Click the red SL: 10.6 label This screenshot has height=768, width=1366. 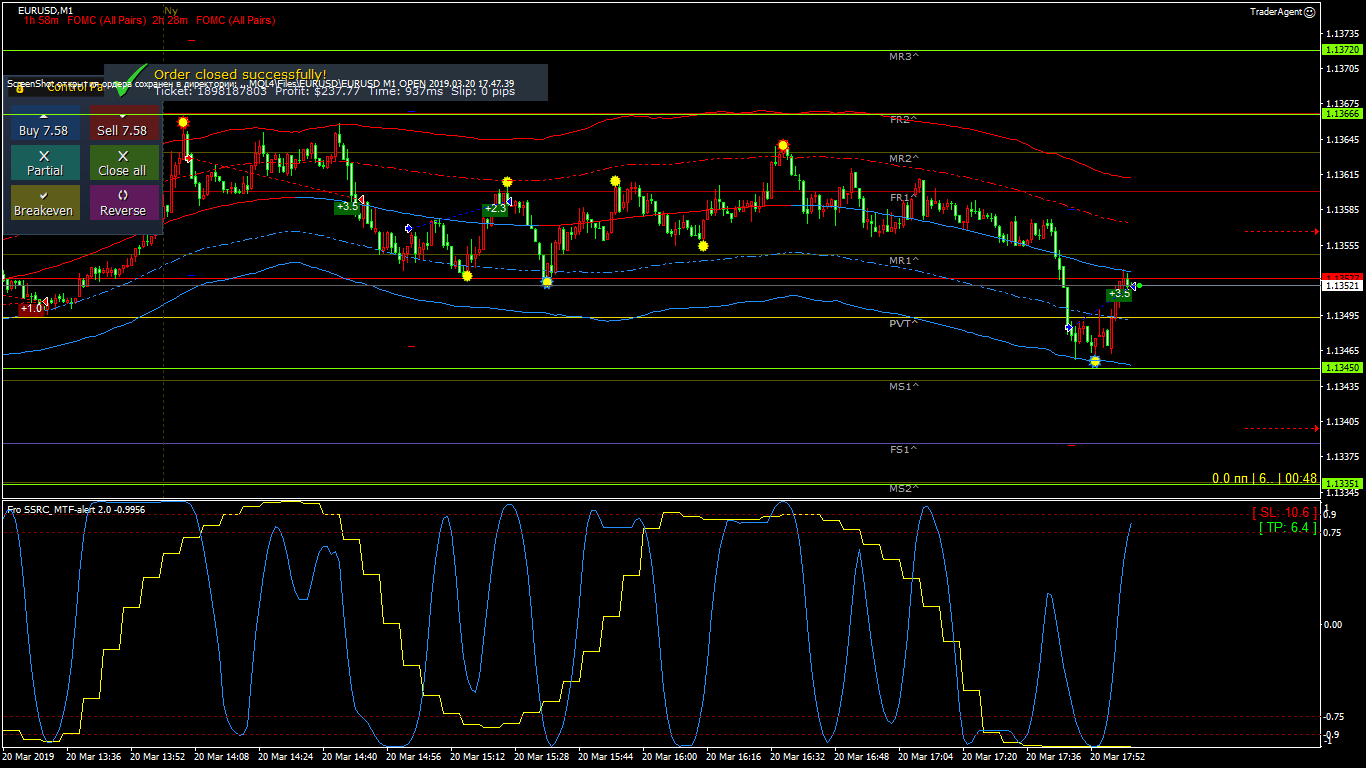pos(1284,512)
